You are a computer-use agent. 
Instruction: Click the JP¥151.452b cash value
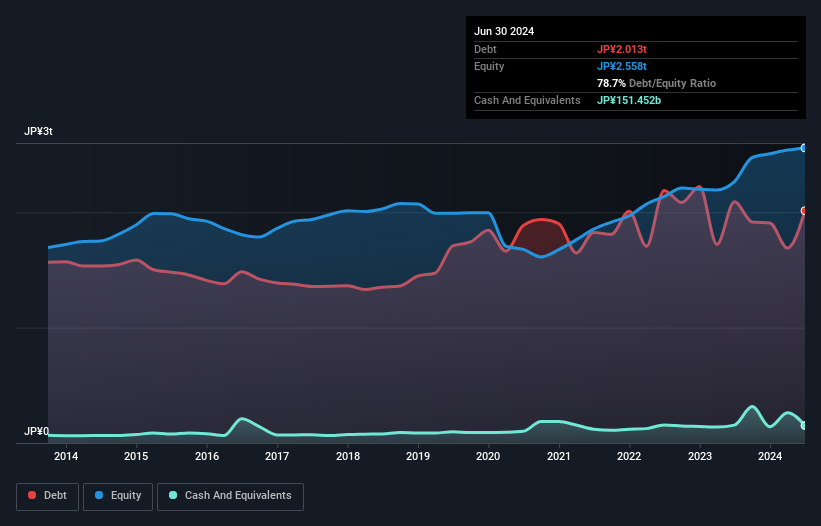click(629, 100)
